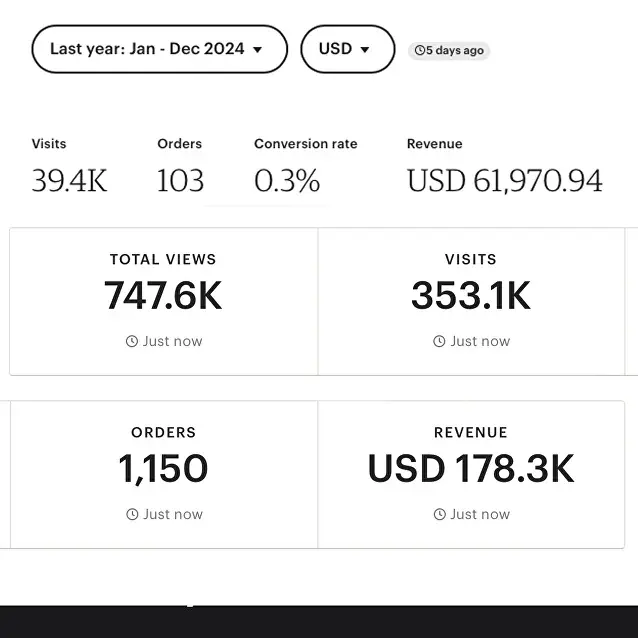
Task: Select the Orders 1,150 card
Action: (x=164, y=474)
